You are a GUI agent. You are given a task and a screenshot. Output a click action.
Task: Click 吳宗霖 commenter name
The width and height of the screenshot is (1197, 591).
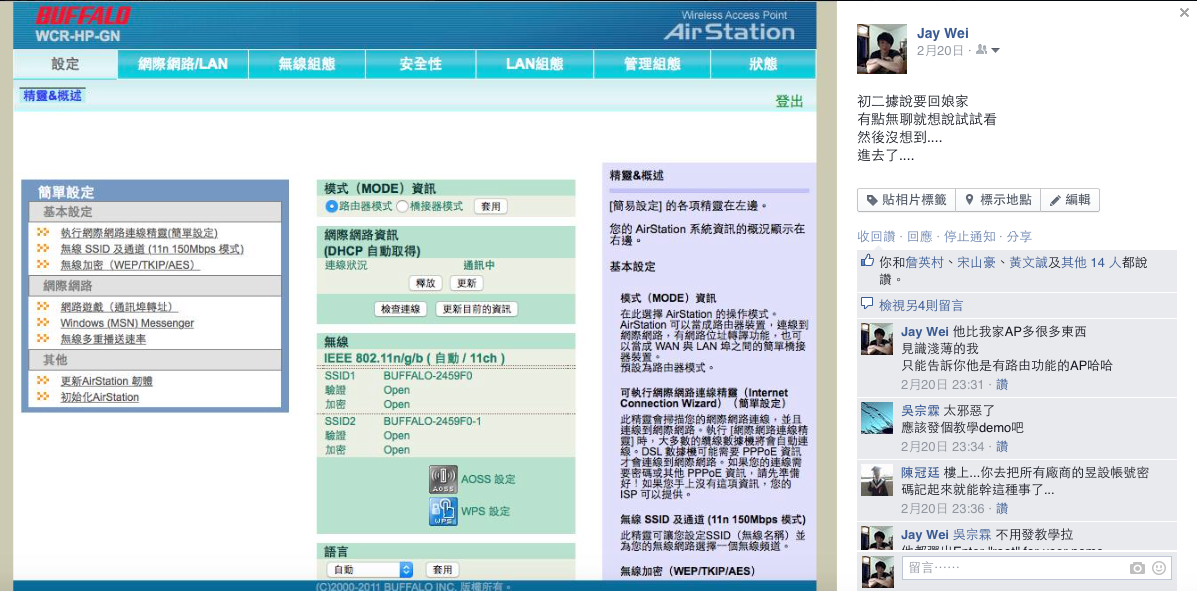[x=921, y=410]
